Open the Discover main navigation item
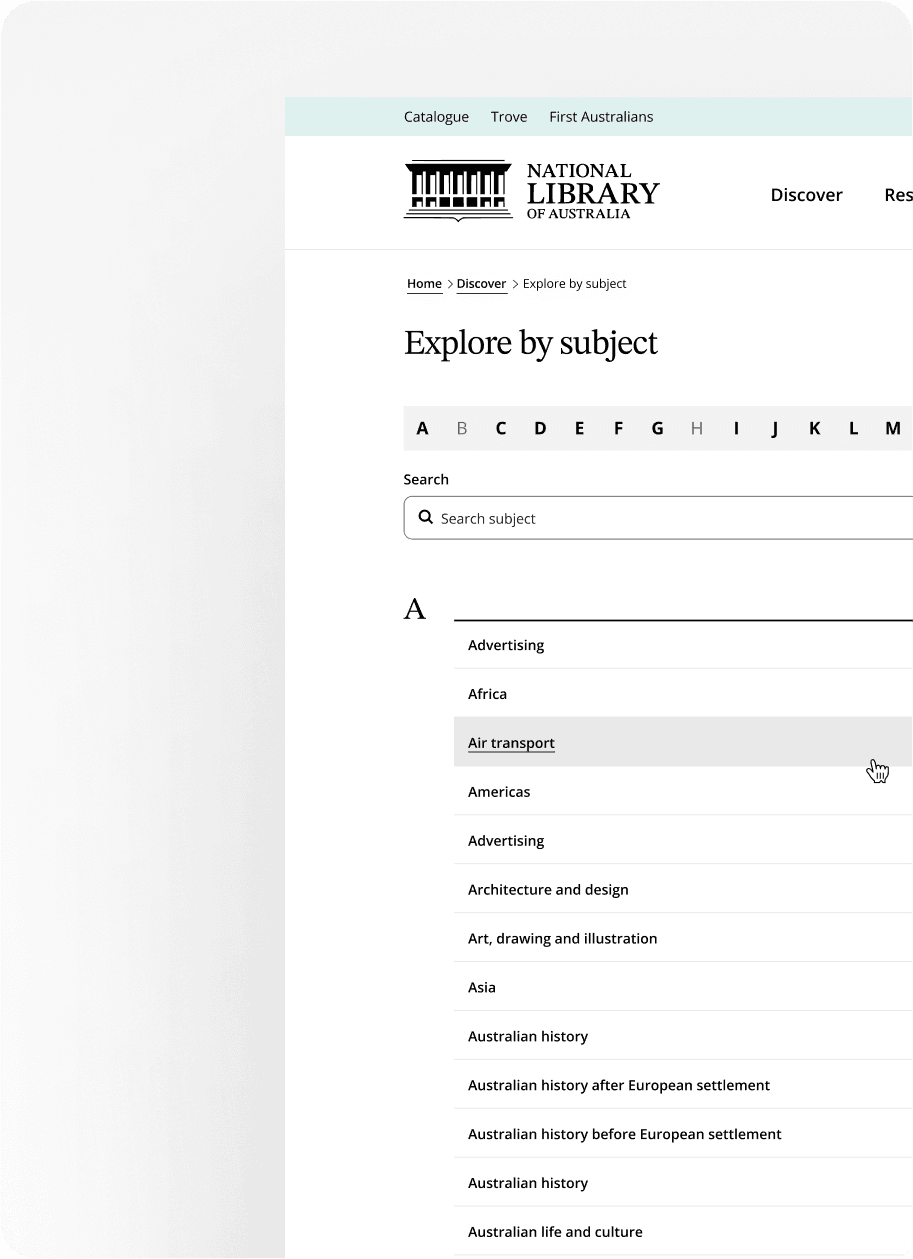The image size is (913, 1259). [x=806, y=195]
